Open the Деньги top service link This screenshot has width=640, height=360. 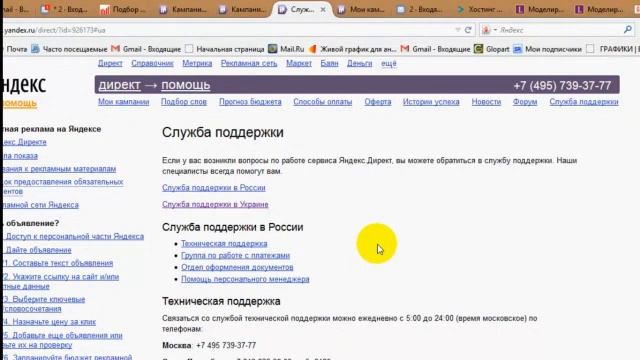(360, 63)
